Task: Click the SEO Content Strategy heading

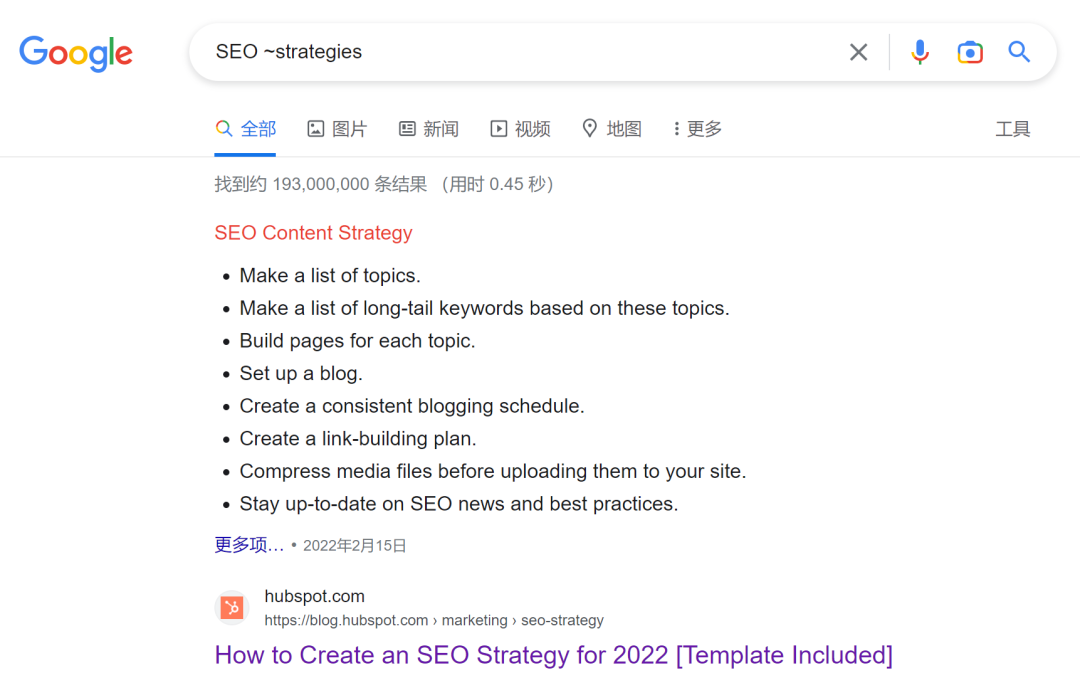Action: click(x=313, y=233)
